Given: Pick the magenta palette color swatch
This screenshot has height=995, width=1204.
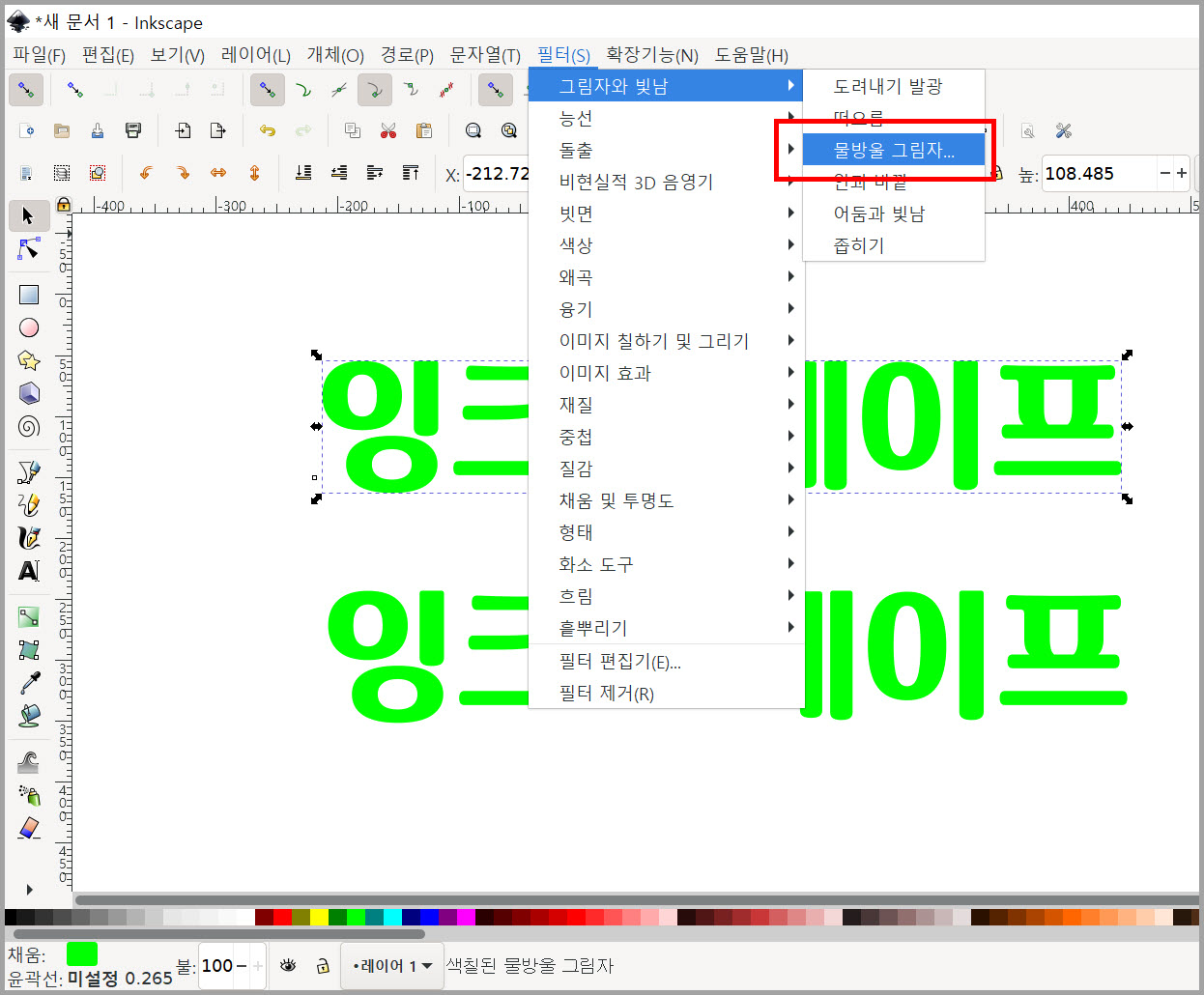Looking at the screenshot, I should (466, 917).
